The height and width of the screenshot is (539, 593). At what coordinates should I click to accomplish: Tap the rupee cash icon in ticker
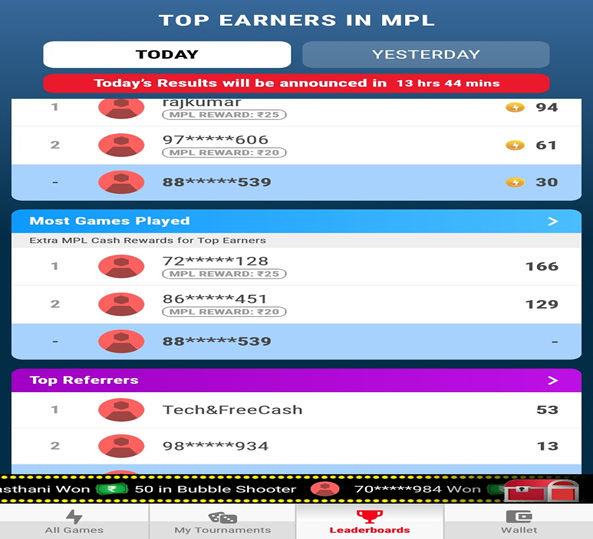112,489
